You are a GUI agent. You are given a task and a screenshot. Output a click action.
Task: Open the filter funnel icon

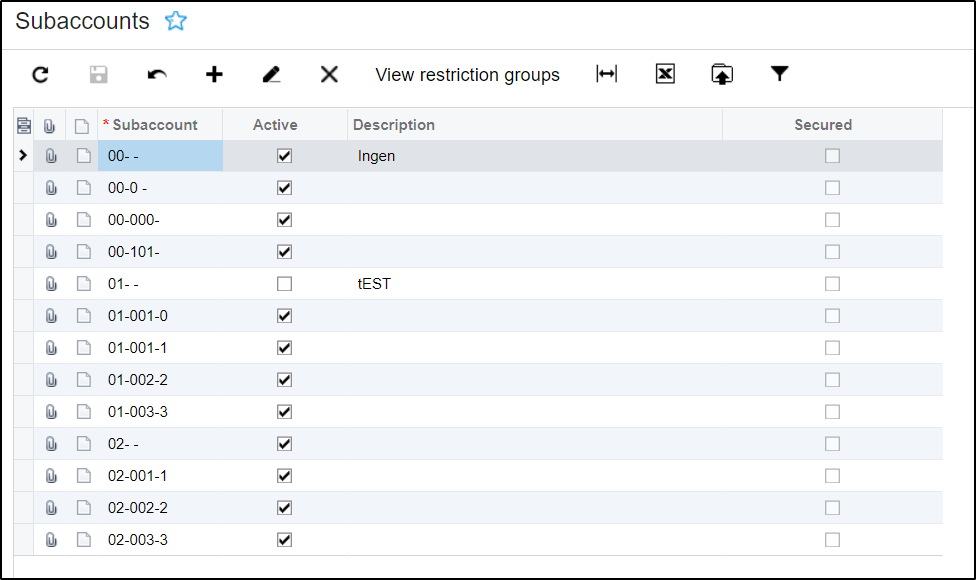[x=780, y=74]
